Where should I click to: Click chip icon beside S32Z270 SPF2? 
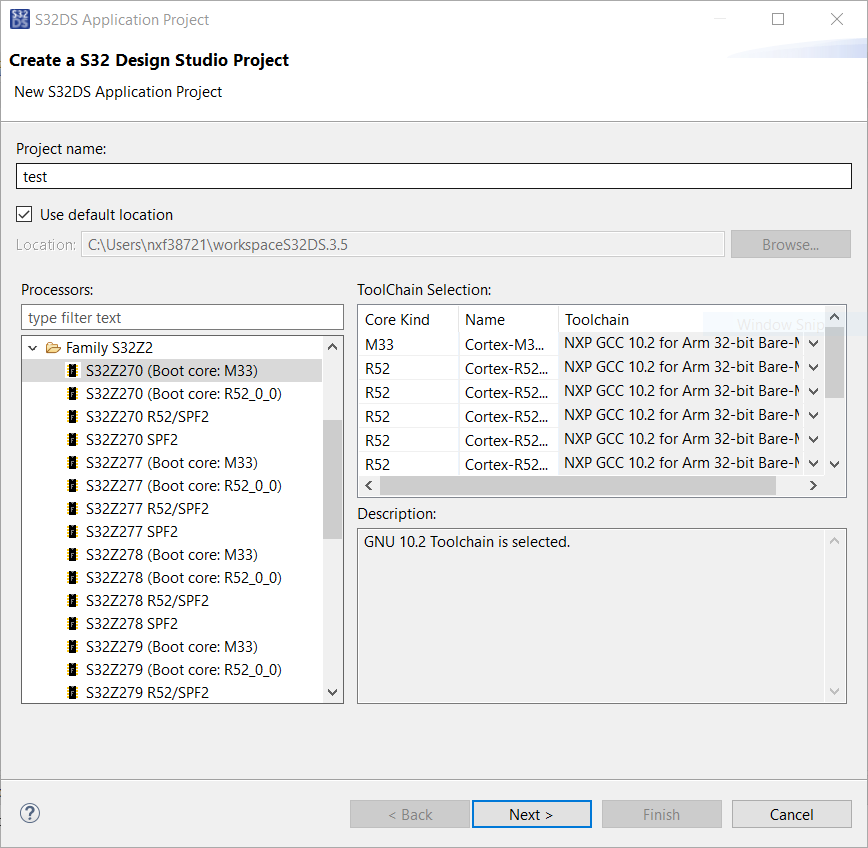click(73, 440)
